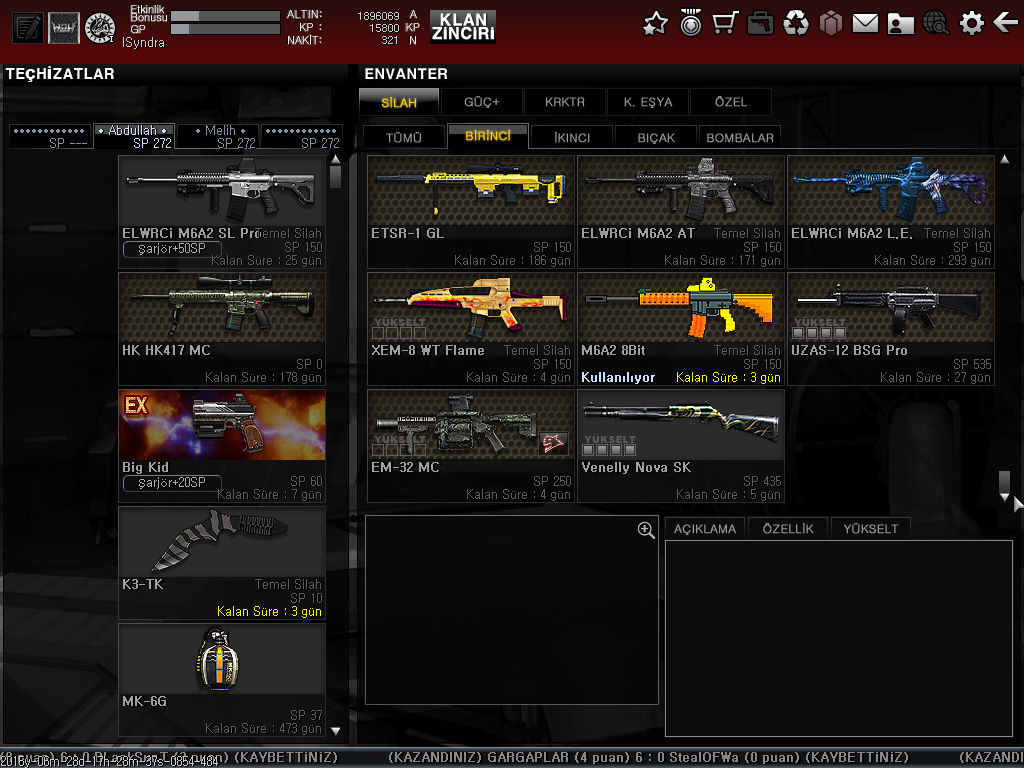Click the ALTIN value 1896069
This screenshot has height=768, width=1024.
(x=378, y=16)
